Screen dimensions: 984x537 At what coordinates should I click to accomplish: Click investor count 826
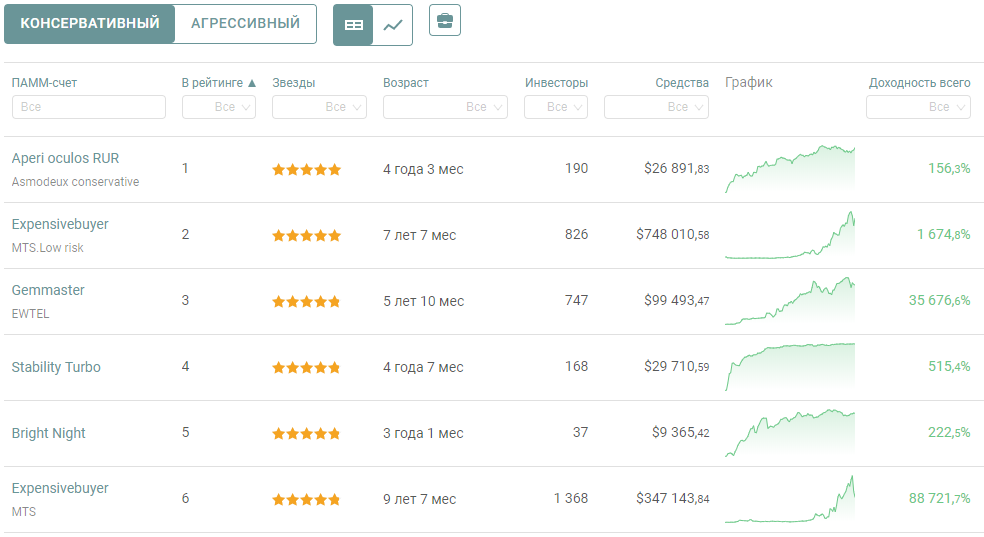[x=576, y=234]
